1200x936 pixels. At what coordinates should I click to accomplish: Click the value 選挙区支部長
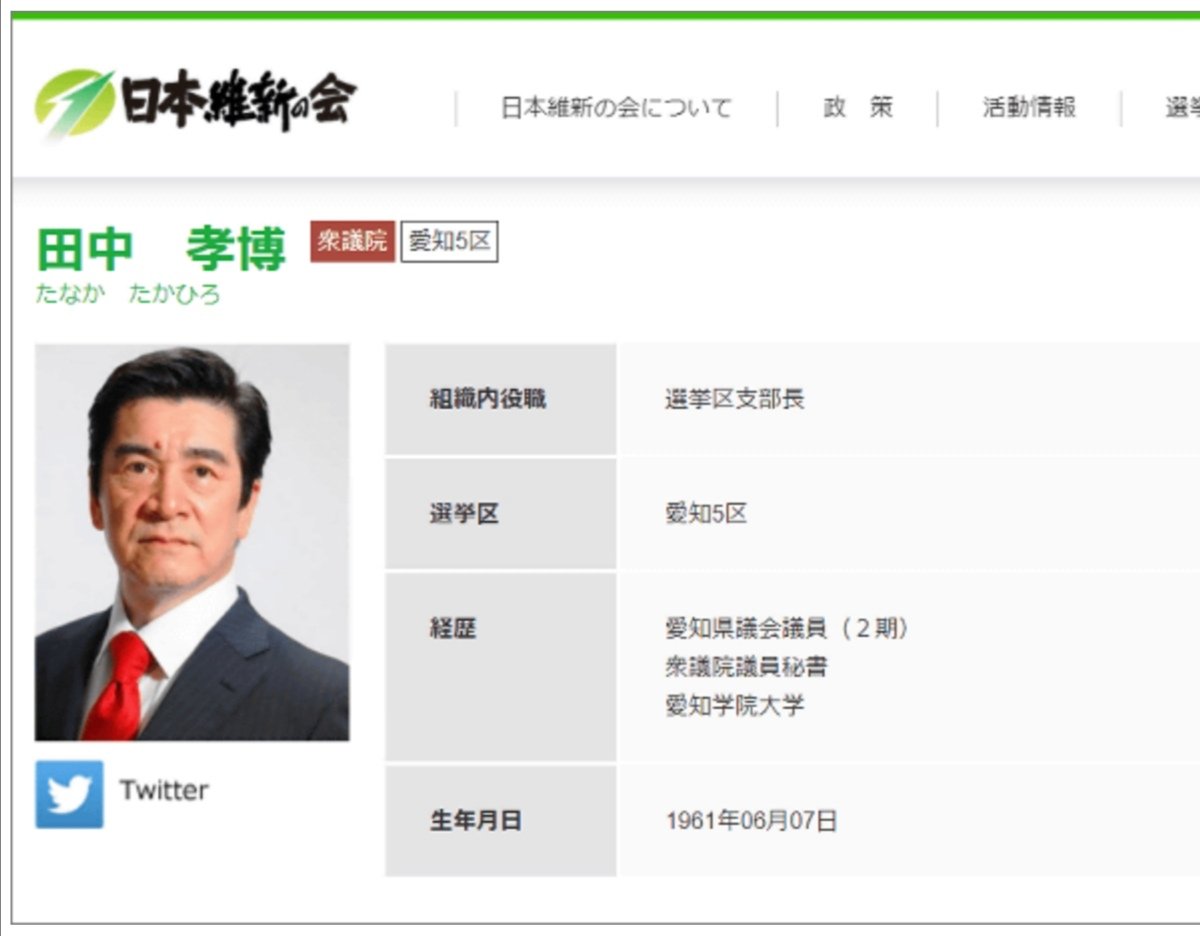(735, 399)
